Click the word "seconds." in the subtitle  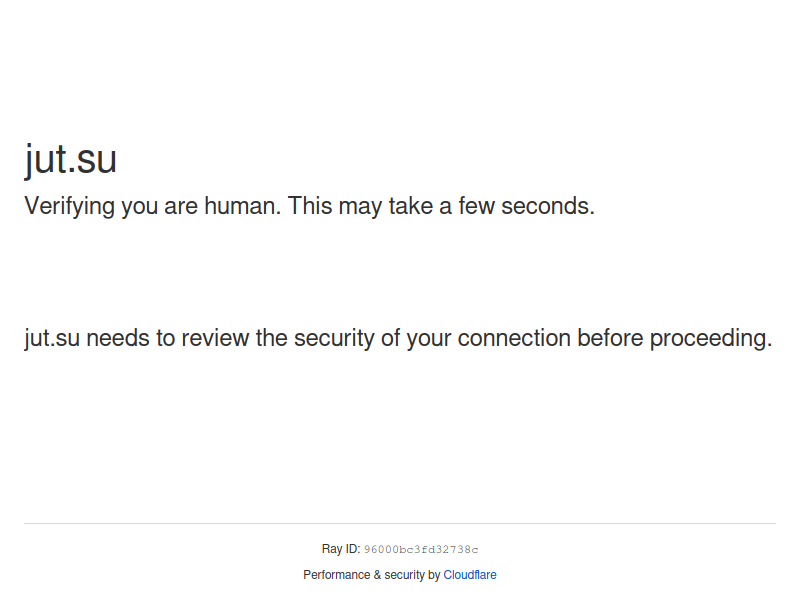tap(548, 206)
